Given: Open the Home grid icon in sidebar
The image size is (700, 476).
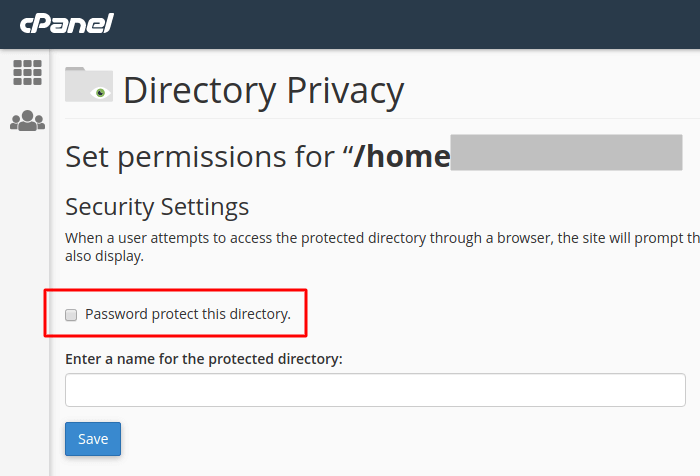Looking at the screenshot, I should [x=27, y=72].
